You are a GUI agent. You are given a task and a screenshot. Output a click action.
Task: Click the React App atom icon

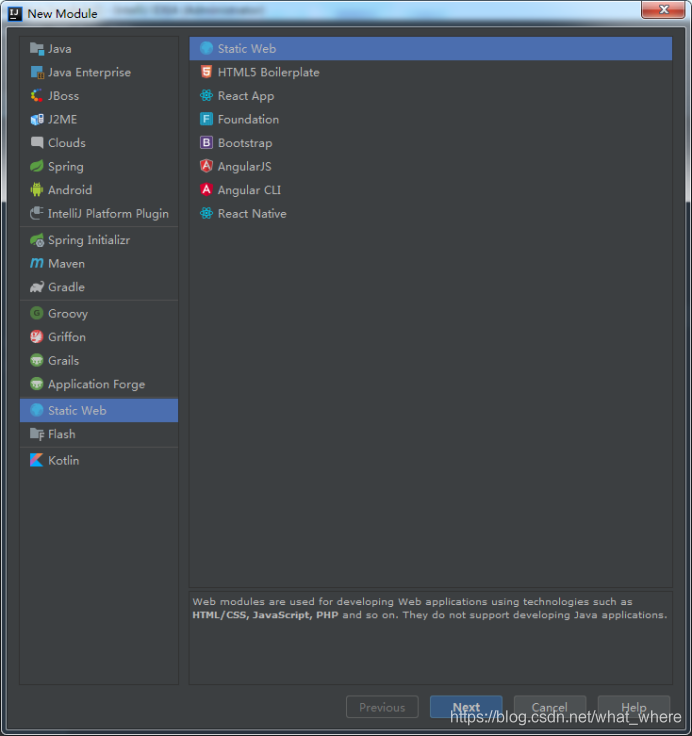point(206,96)
